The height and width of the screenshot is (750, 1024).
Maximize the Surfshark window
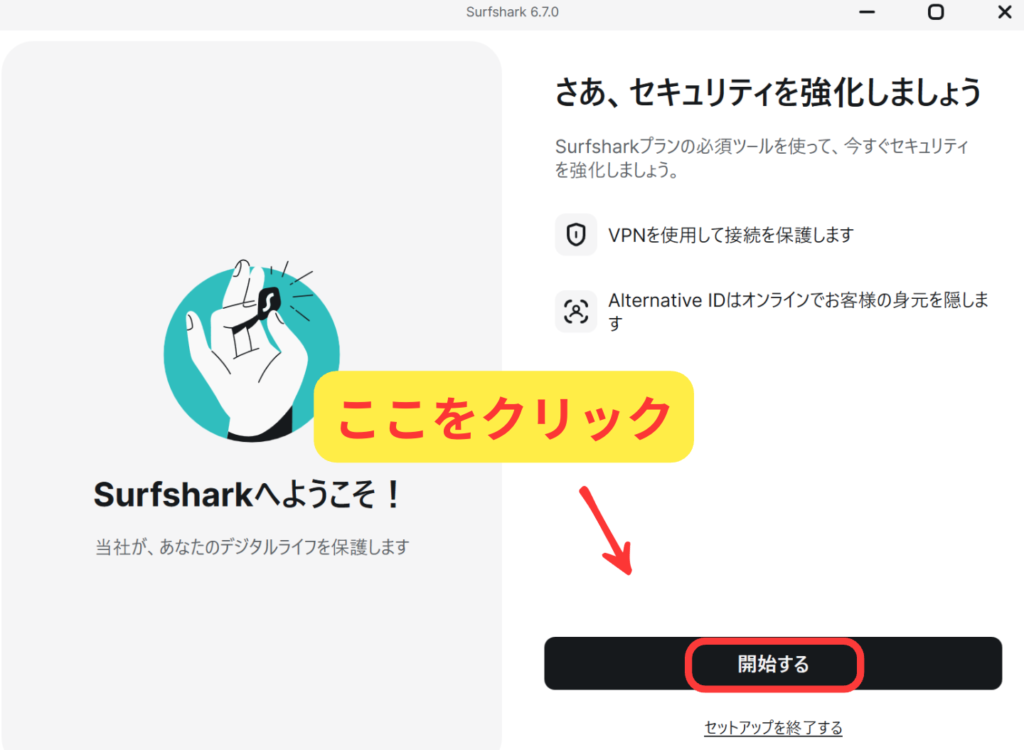click(936, 12)
